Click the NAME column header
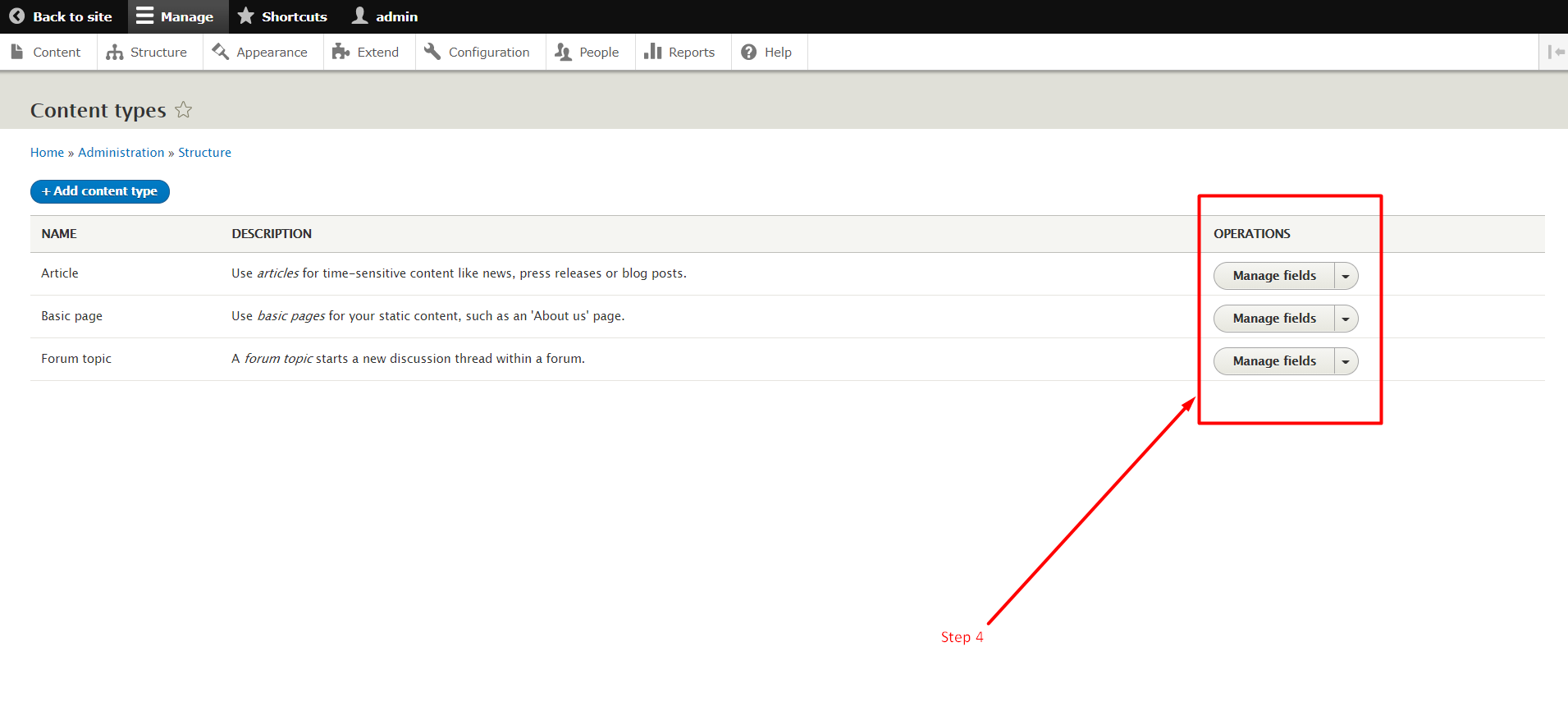The height and width of the screenshot is (725, 1568). (x=59, y=234)
